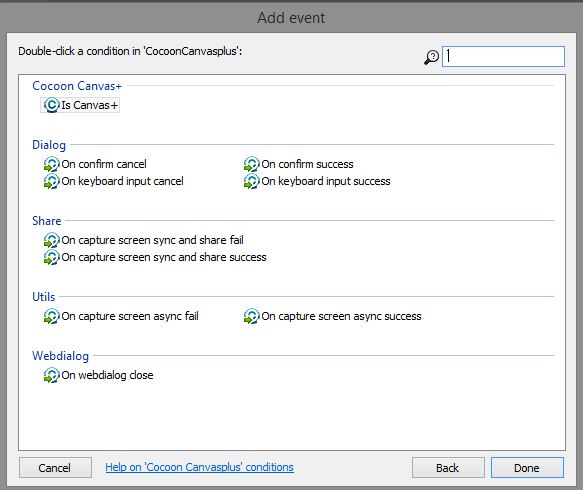This screenshot has height=490, width=583.
Task: Click the On capture screen sync and share success icon
Action: pos(51,257)
